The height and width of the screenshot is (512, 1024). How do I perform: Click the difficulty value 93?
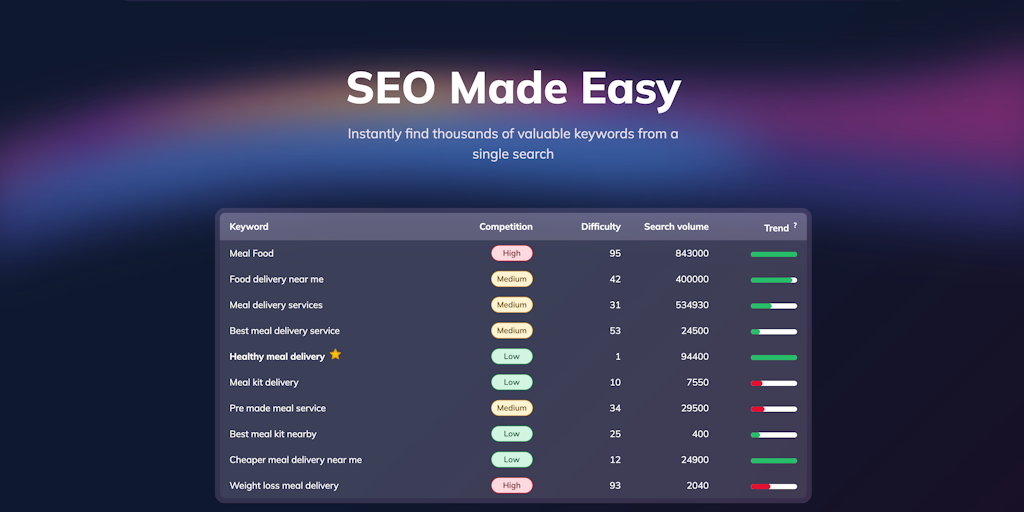(615, 485)
